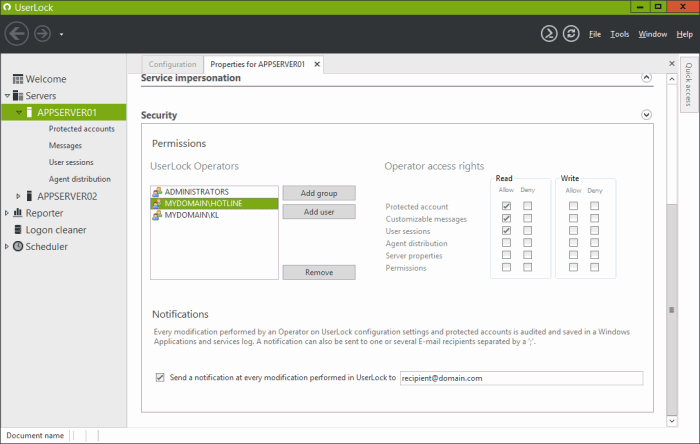Open User sessions in the tree
This screenshot has width=700, height=444.
[x=71, y=162]
